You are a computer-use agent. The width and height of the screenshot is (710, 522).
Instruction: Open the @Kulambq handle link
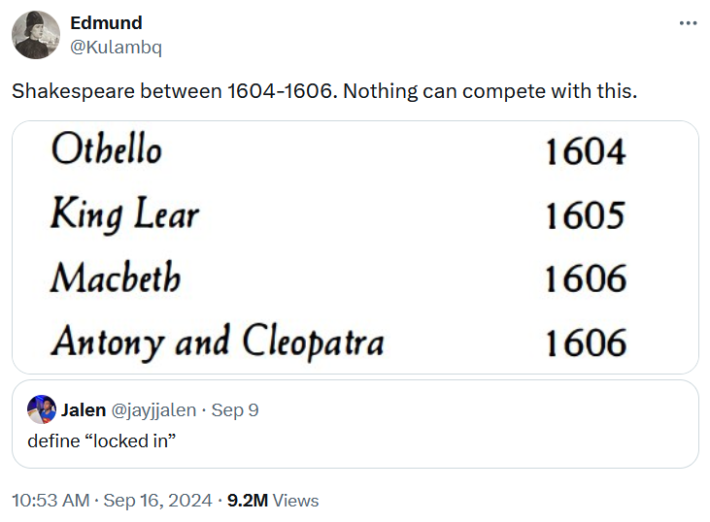coord(115,47)
